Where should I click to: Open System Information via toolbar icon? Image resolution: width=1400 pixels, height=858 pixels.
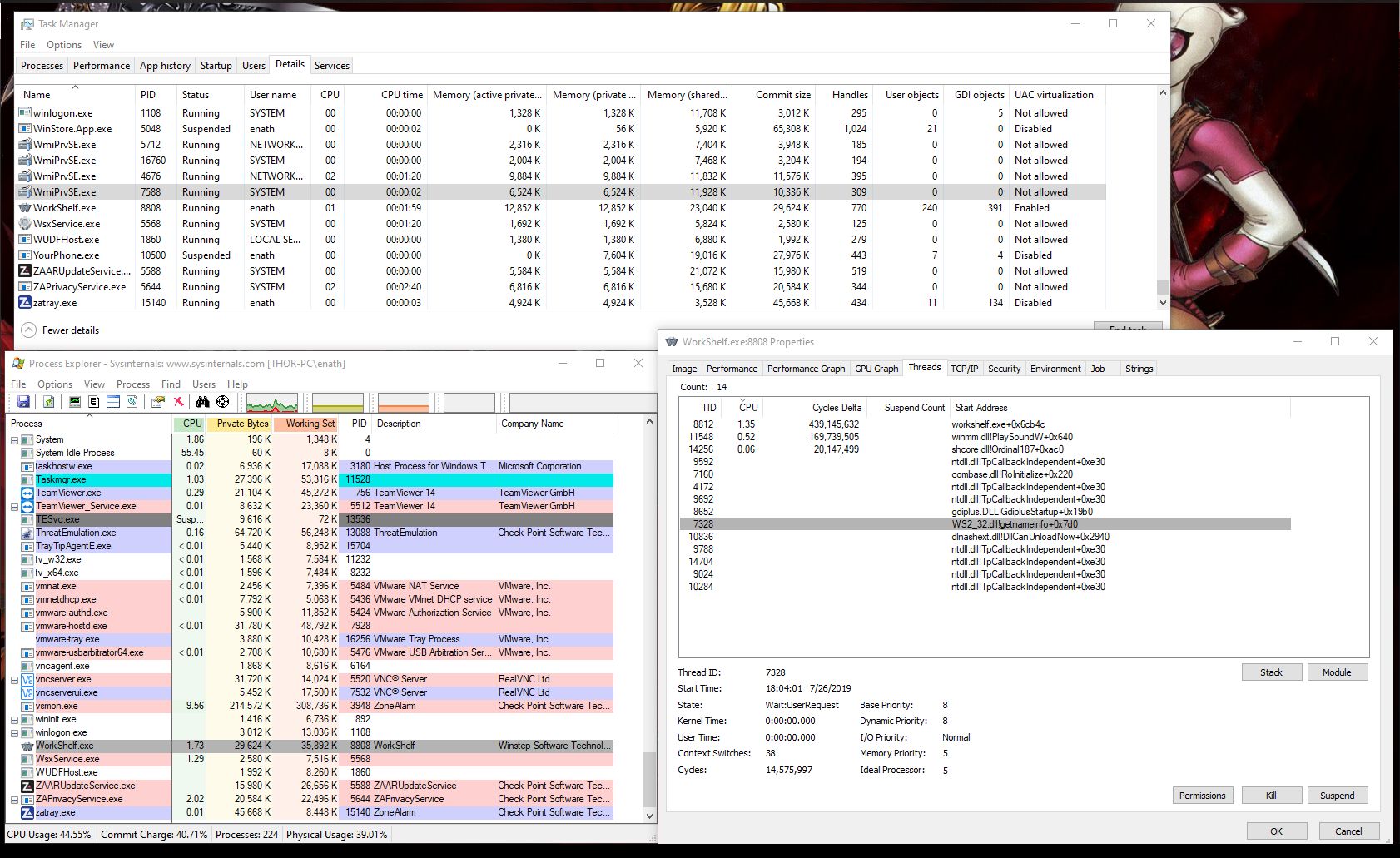click(75, 402)
